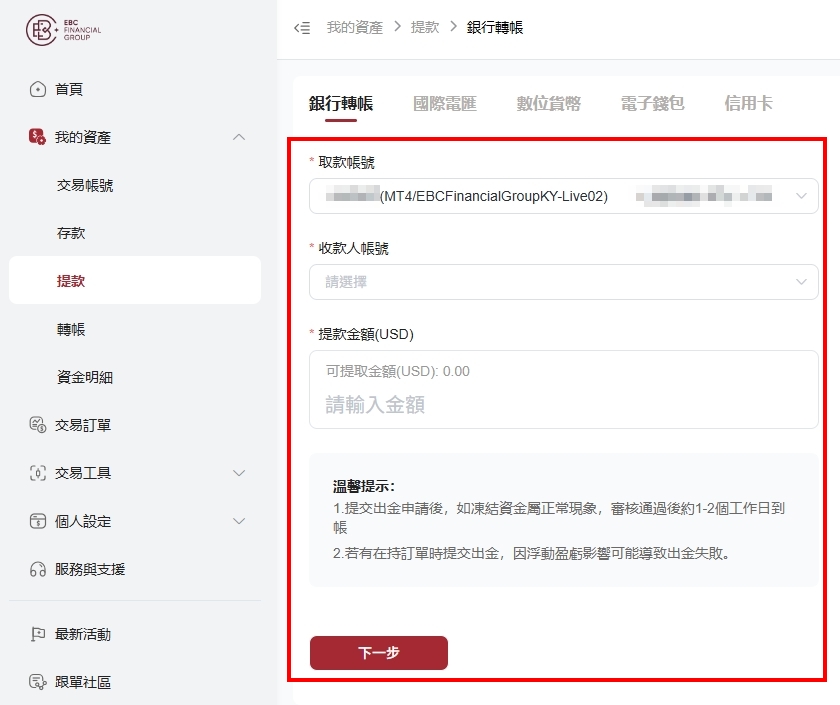Viewport: 840px width, 705px height.
Task: Click the 我的資產 wallet icon
Action: point(37,137)
